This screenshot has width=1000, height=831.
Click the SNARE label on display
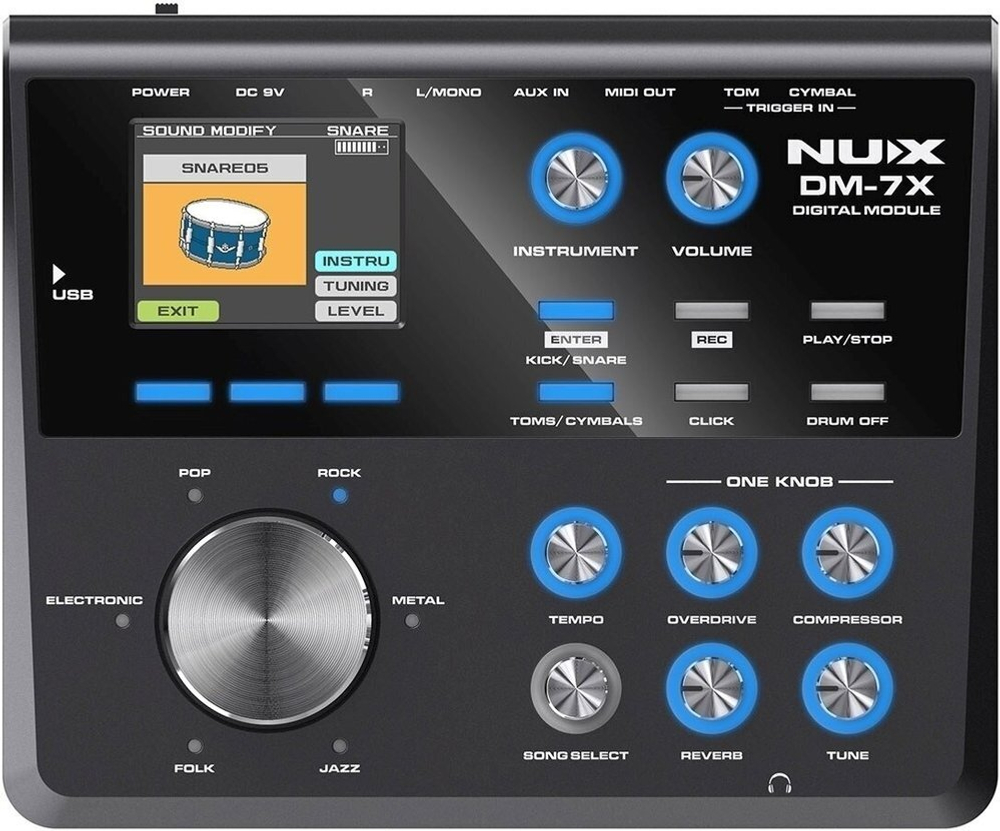(358, 131)
